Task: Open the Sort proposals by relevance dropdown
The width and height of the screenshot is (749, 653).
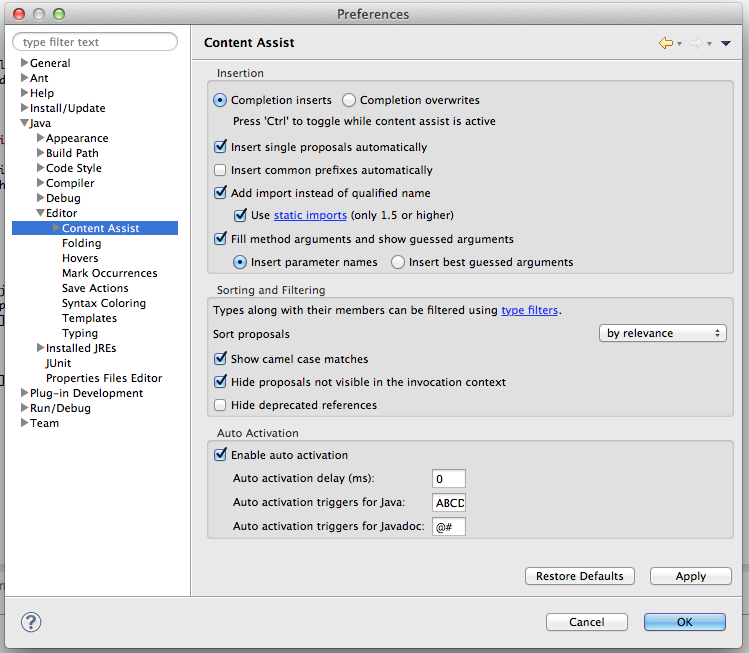Action: coord(663,333)
